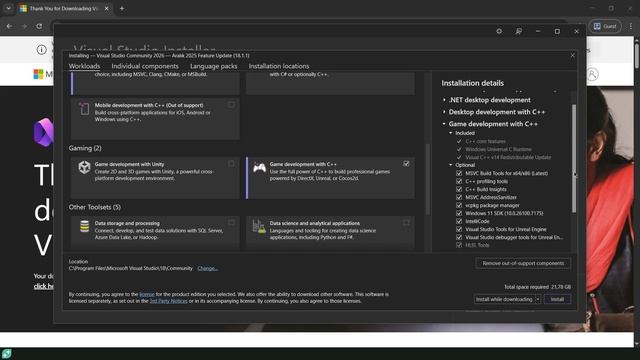Click the Game development with Unity icon

click(84, 167)
